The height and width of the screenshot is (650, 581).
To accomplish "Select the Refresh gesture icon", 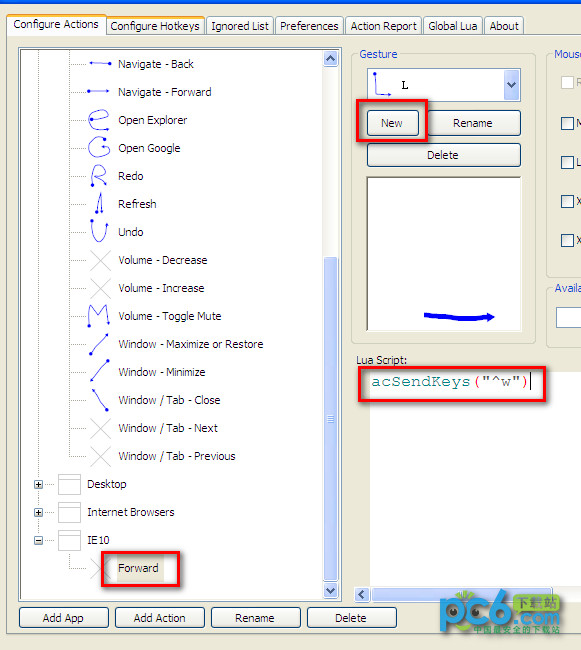I will 99,203.
